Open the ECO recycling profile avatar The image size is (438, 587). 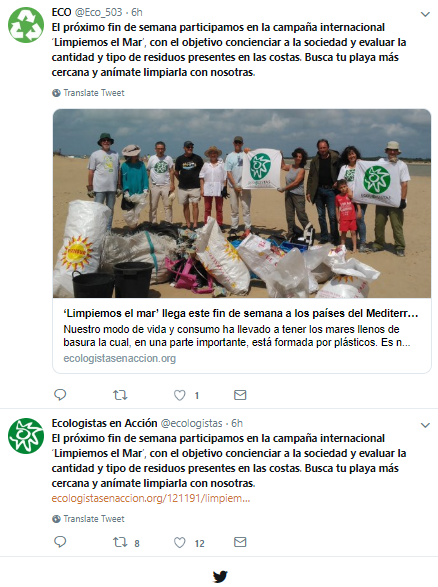[x=26, y=25]
